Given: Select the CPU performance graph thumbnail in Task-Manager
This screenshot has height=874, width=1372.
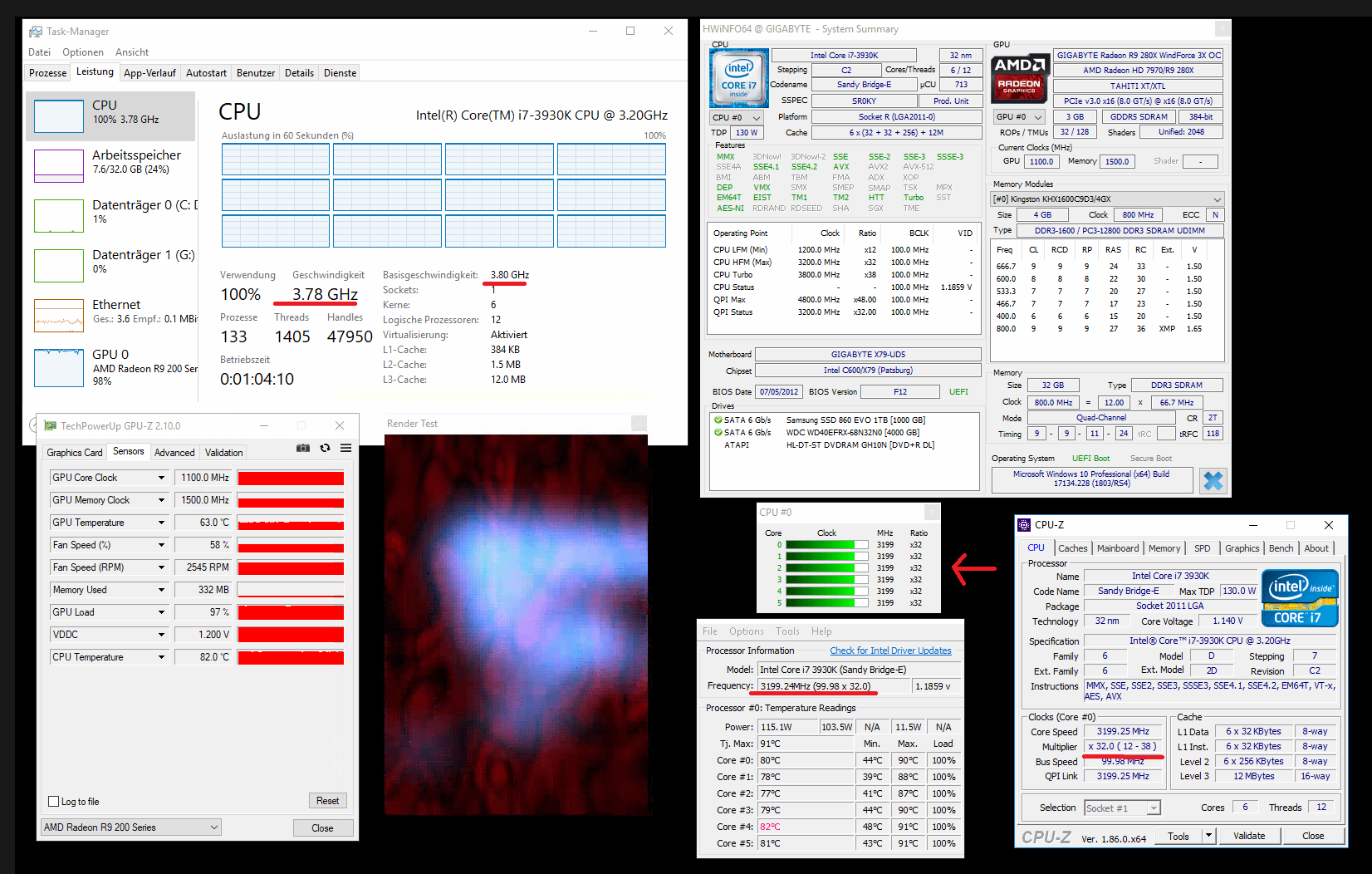Looking at the screenshot, I should pos(59,116).
